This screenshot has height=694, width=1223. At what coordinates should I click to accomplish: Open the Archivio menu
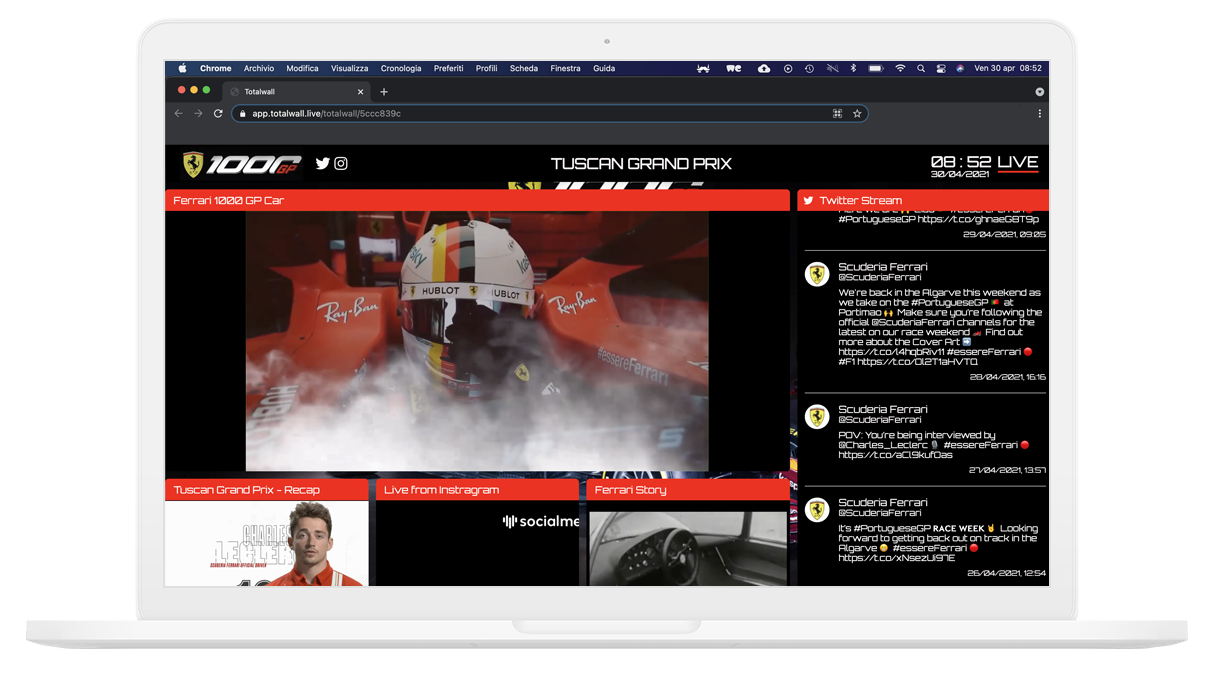[259, 69]
